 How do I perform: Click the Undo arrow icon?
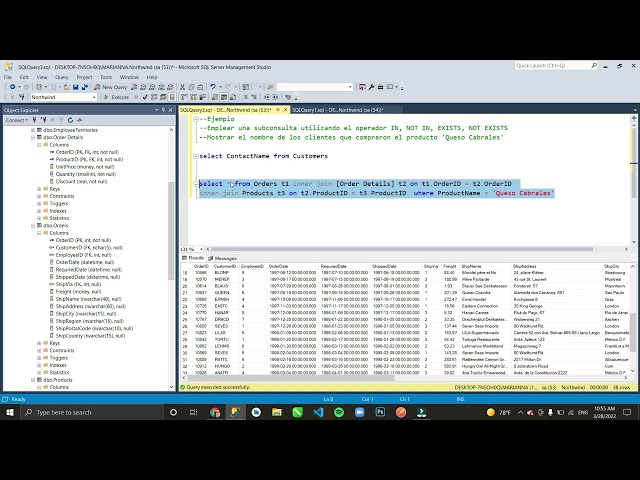213,87
